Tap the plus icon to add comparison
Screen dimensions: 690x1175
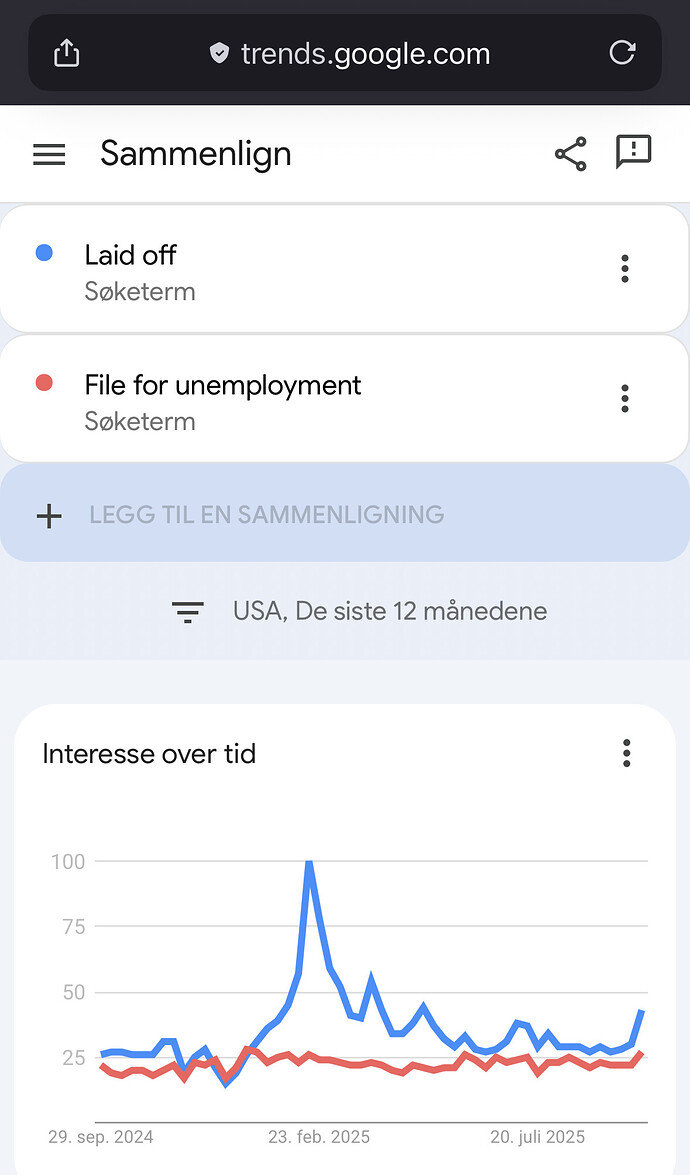click(49, 516)
